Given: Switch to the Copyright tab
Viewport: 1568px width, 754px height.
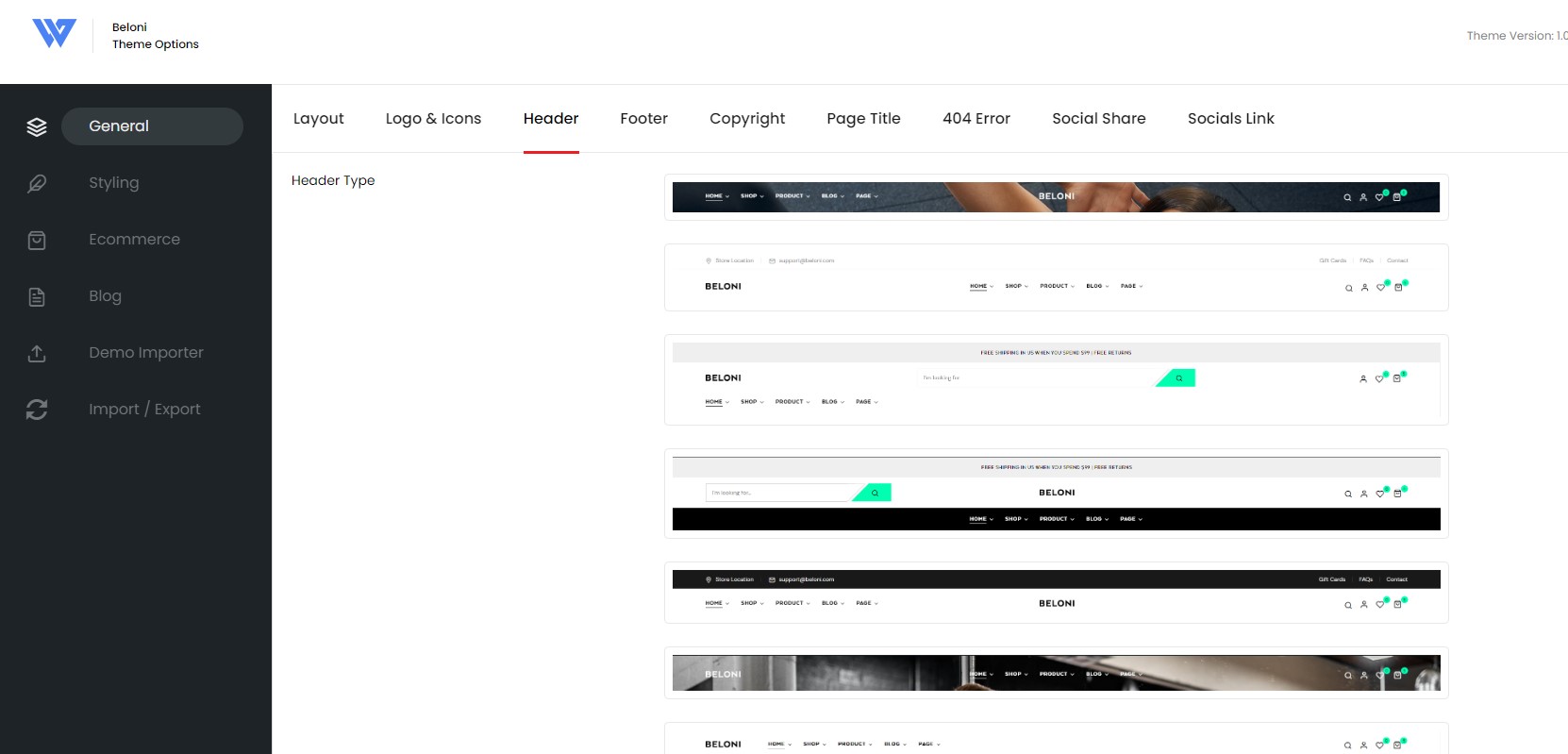Looking at the screenshot, I should pos(747,119).
